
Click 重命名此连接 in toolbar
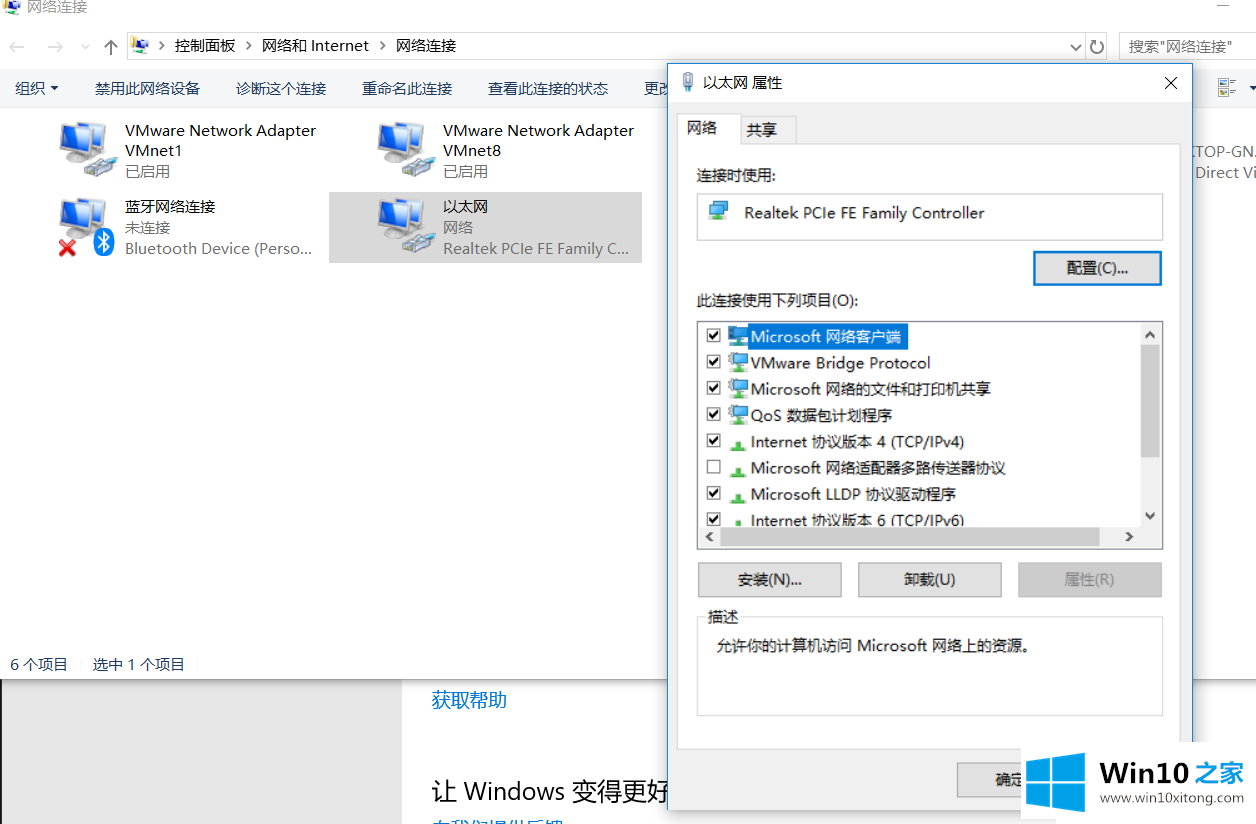pos(407,88)
